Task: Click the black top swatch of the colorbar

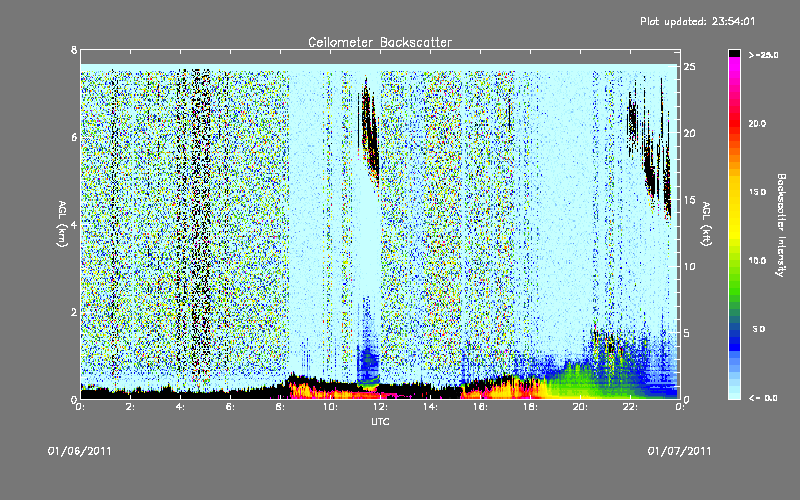Action: (734, 53)
